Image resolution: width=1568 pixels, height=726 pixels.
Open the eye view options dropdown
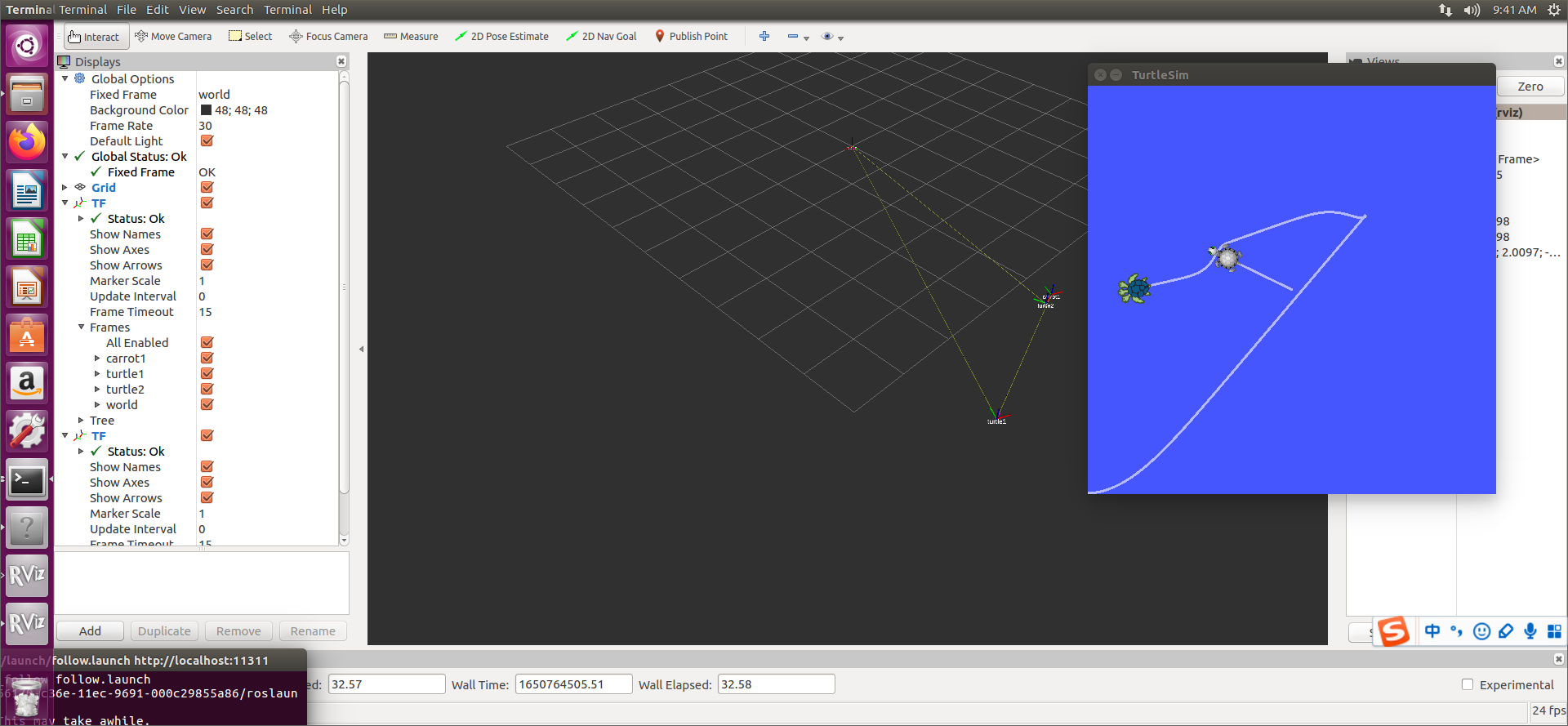pyautogui.click(x=832, y=37)
